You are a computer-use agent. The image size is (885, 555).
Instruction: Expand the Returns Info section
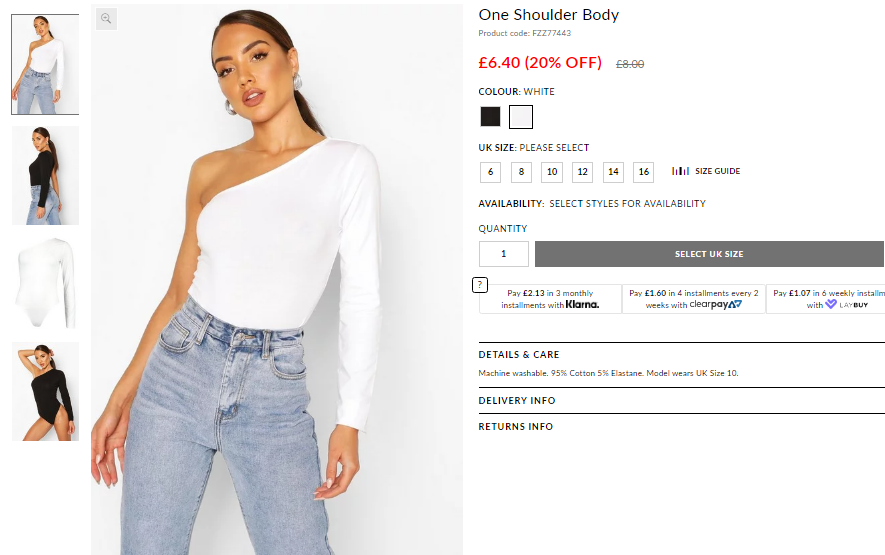click(x=516, y=427)
